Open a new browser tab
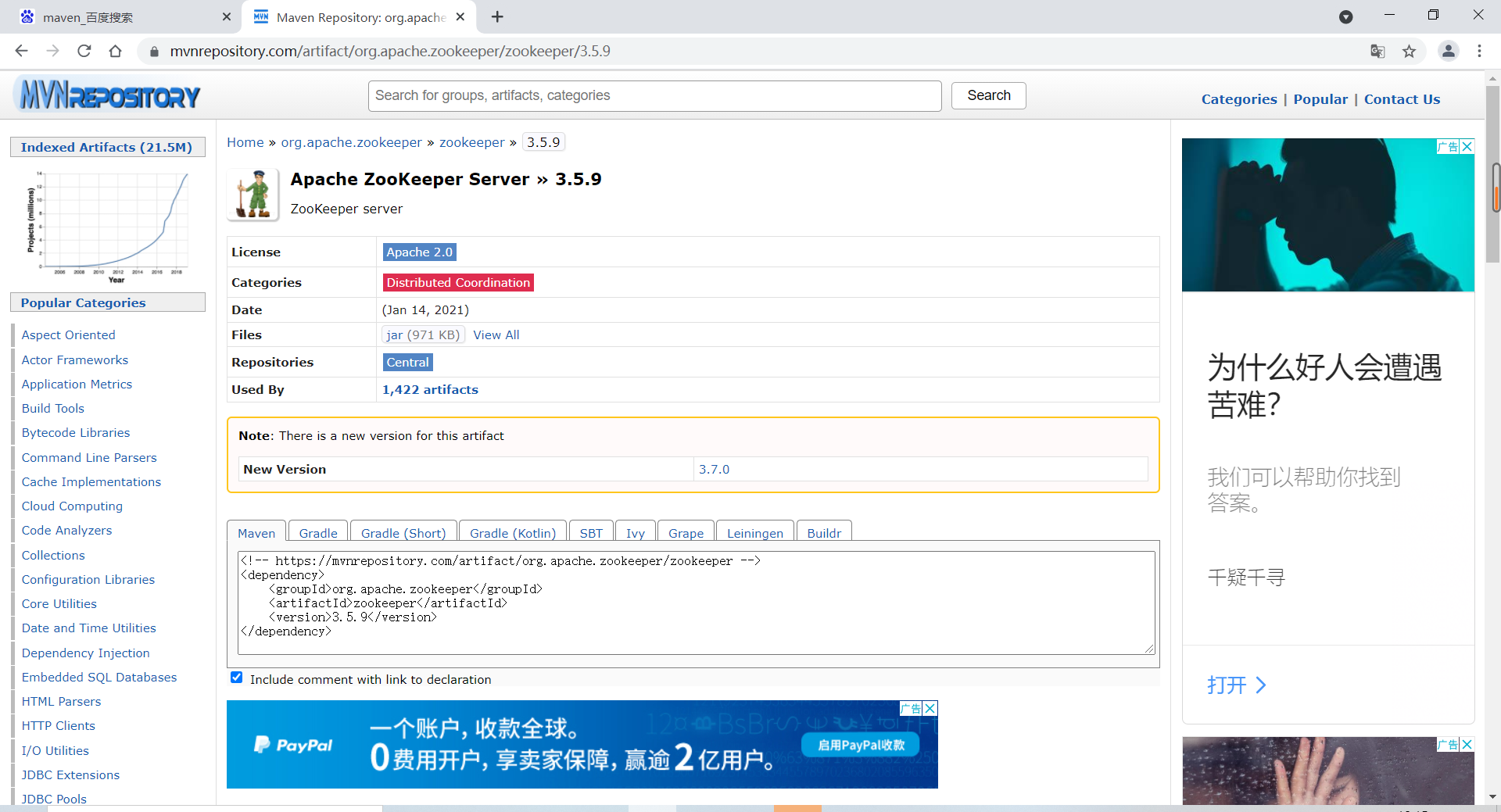This screenshot has width=1501, height=812. [x=497, y=16]
